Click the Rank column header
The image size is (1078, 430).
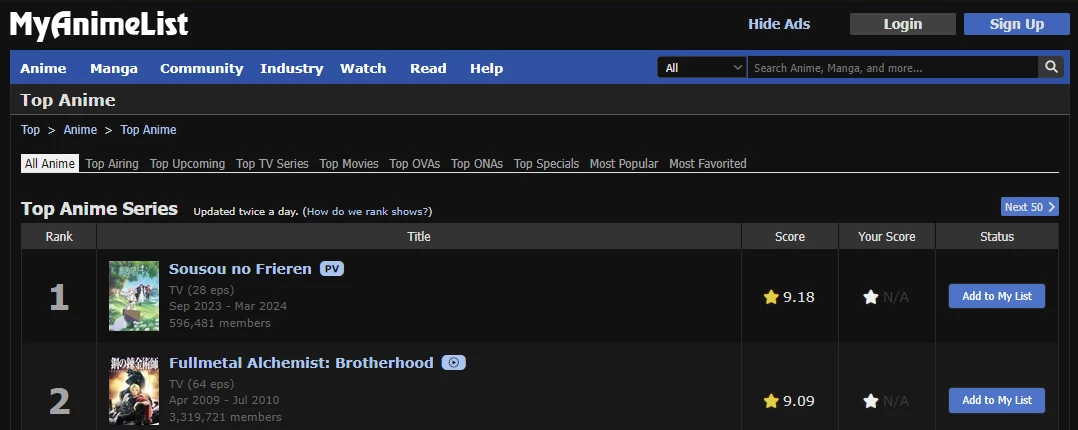click(59, 236)
